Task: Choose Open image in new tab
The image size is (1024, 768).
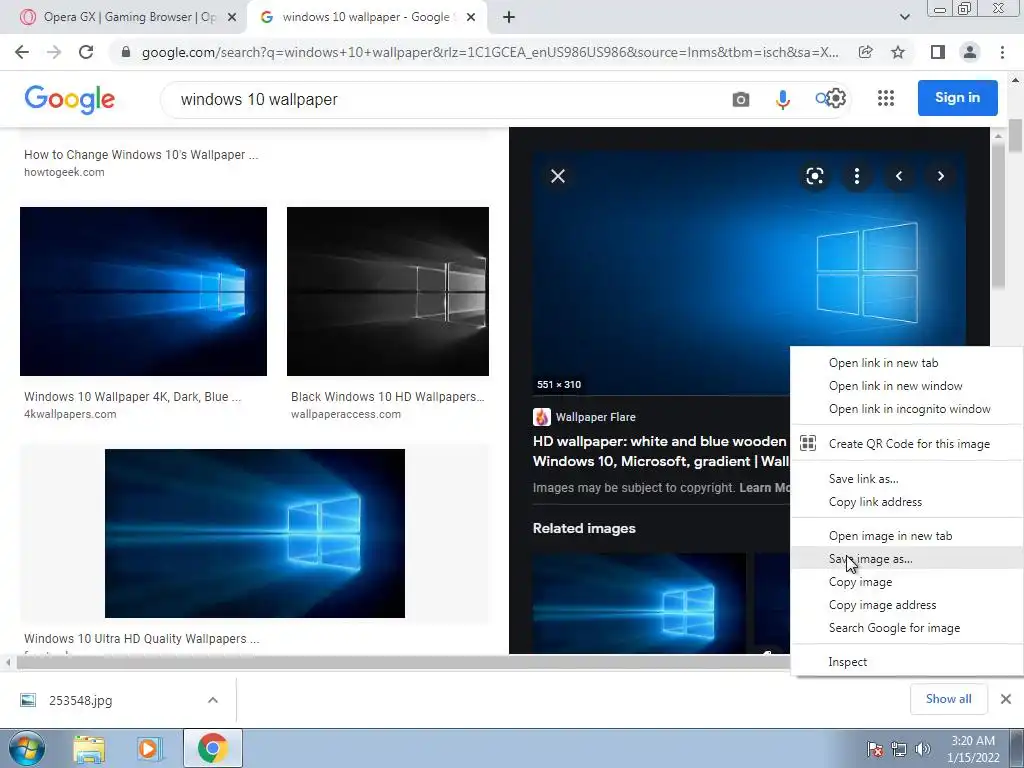Action: point(906,536)
